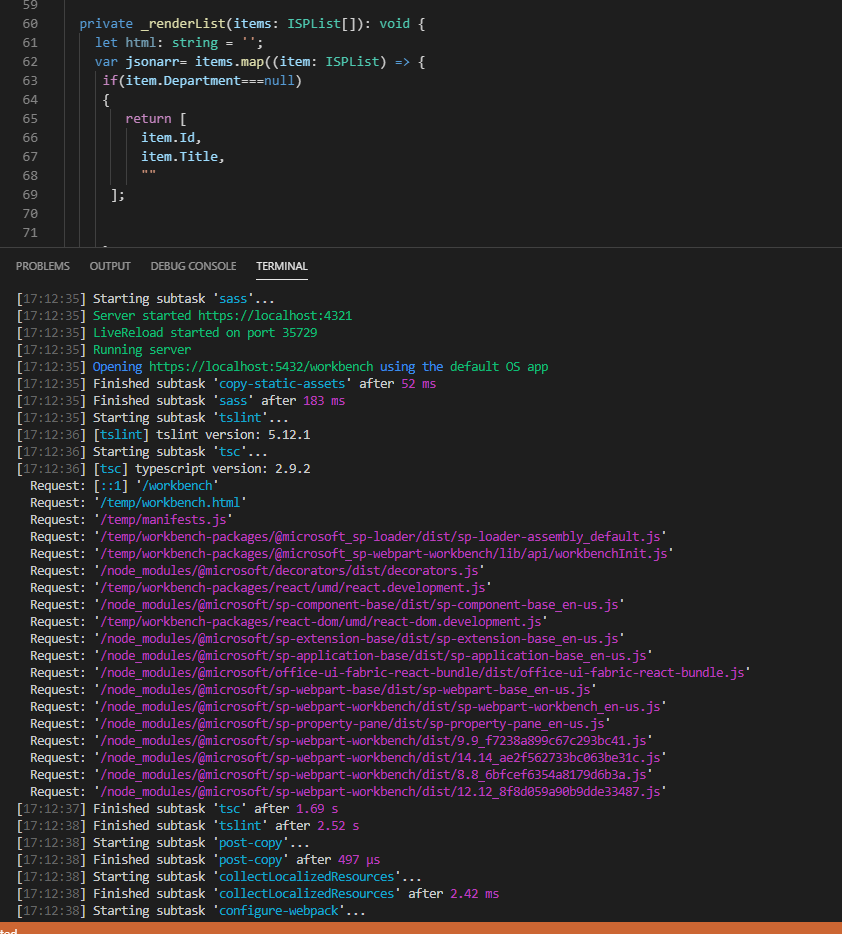Screen dimensions: 842x934
Task: Click the sp-property-pane_en-us.js request path
Action: click(x=353, y=724)
